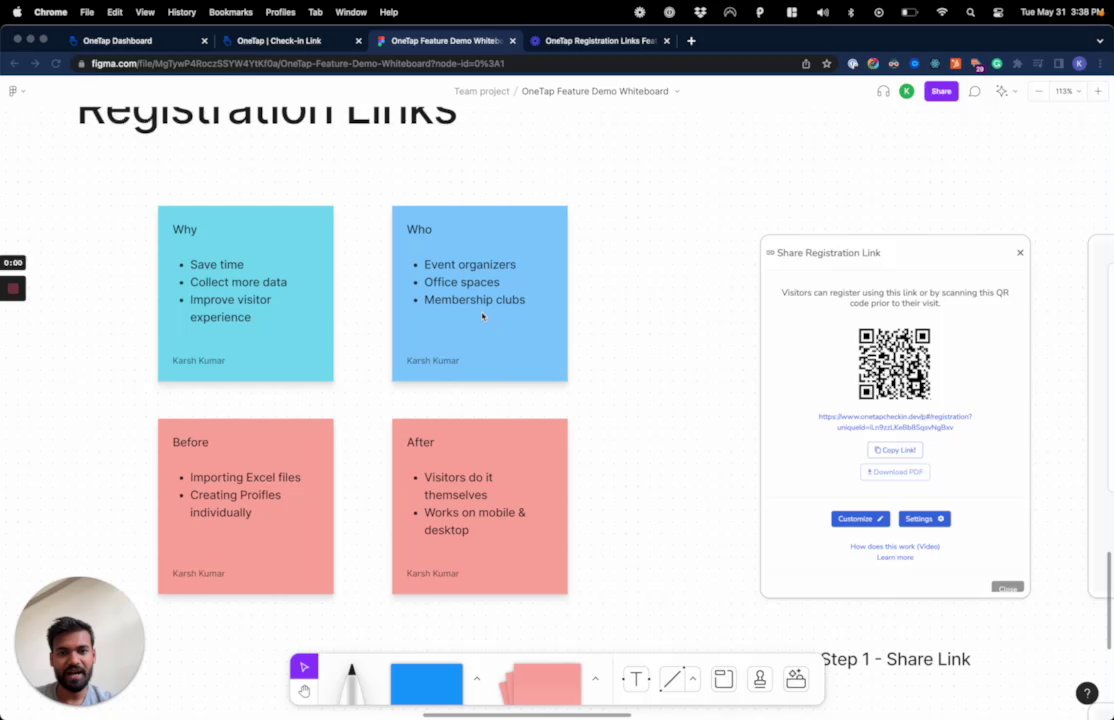
Task: Click the vertical canvas scrollbar
Action: (1108, 601)
